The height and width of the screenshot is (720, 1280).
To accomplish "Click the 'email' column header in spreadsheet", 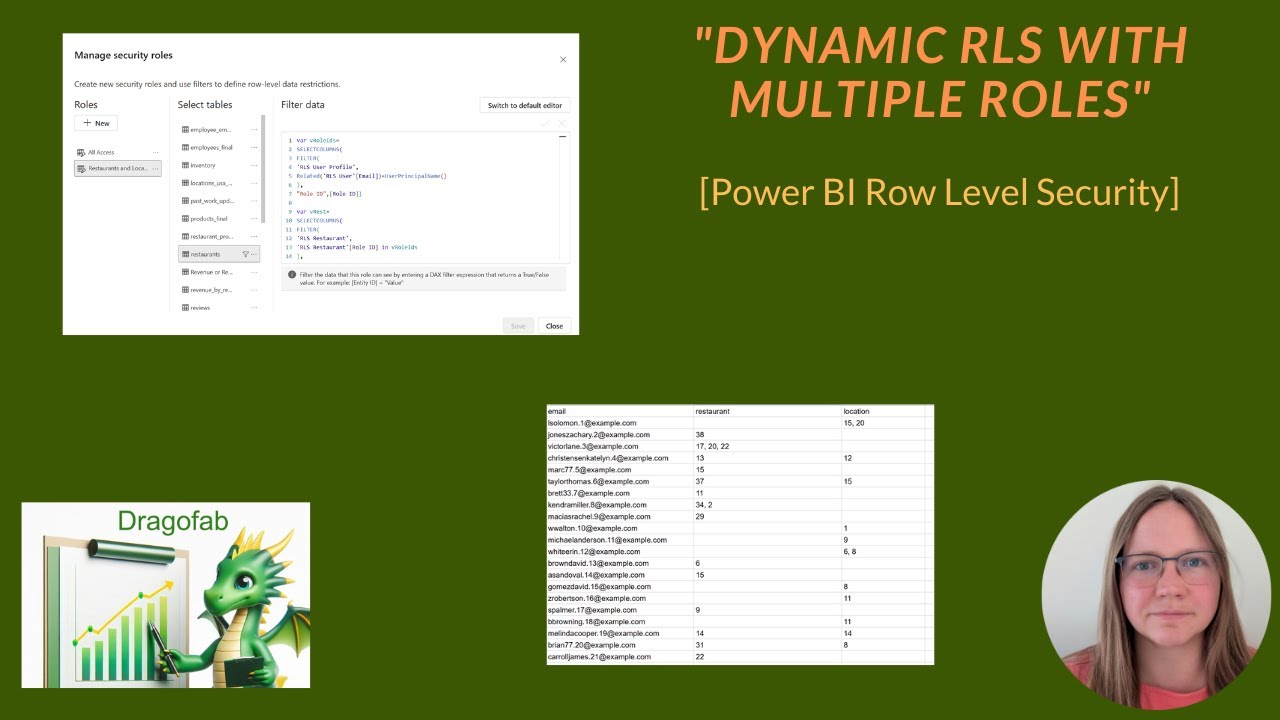I will [620, 411].
